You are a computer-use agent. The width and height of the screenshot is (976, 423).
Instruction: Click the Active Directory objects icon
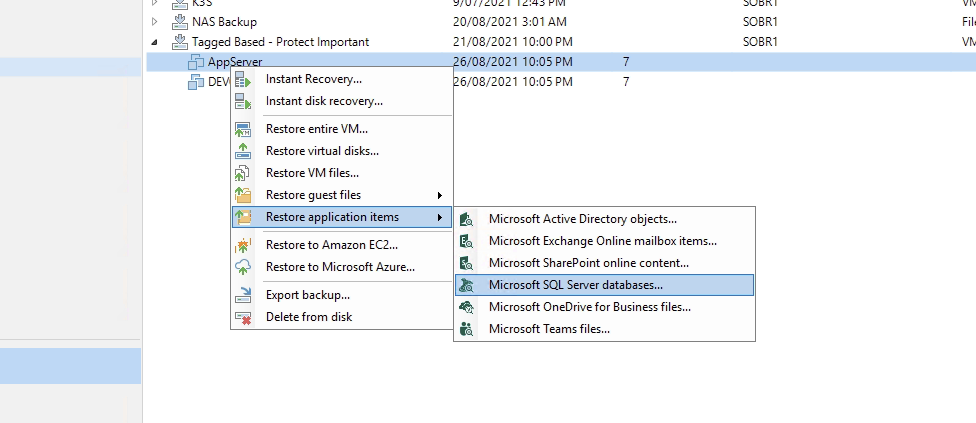(x=467, y=219)
